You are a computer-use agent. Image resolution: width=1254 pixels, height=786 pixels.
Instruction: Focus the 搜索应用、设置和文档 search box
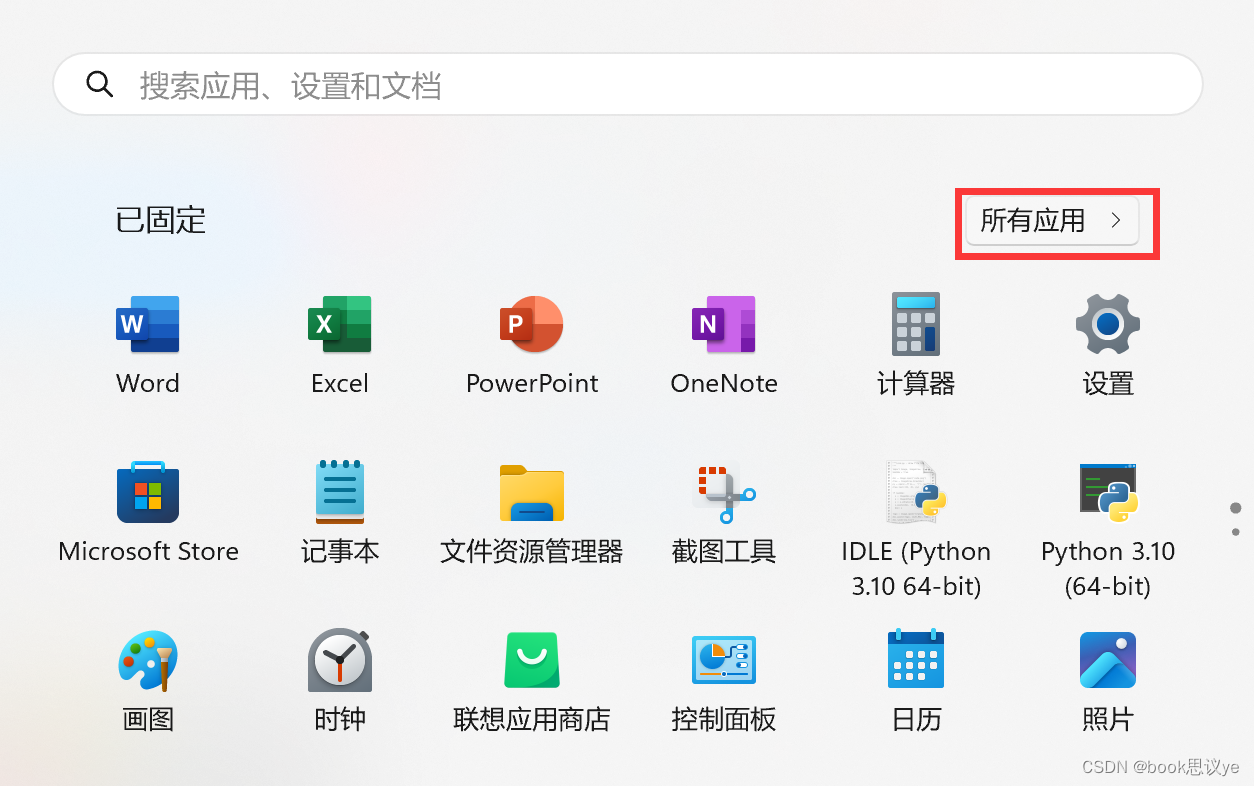click(628, 85)
